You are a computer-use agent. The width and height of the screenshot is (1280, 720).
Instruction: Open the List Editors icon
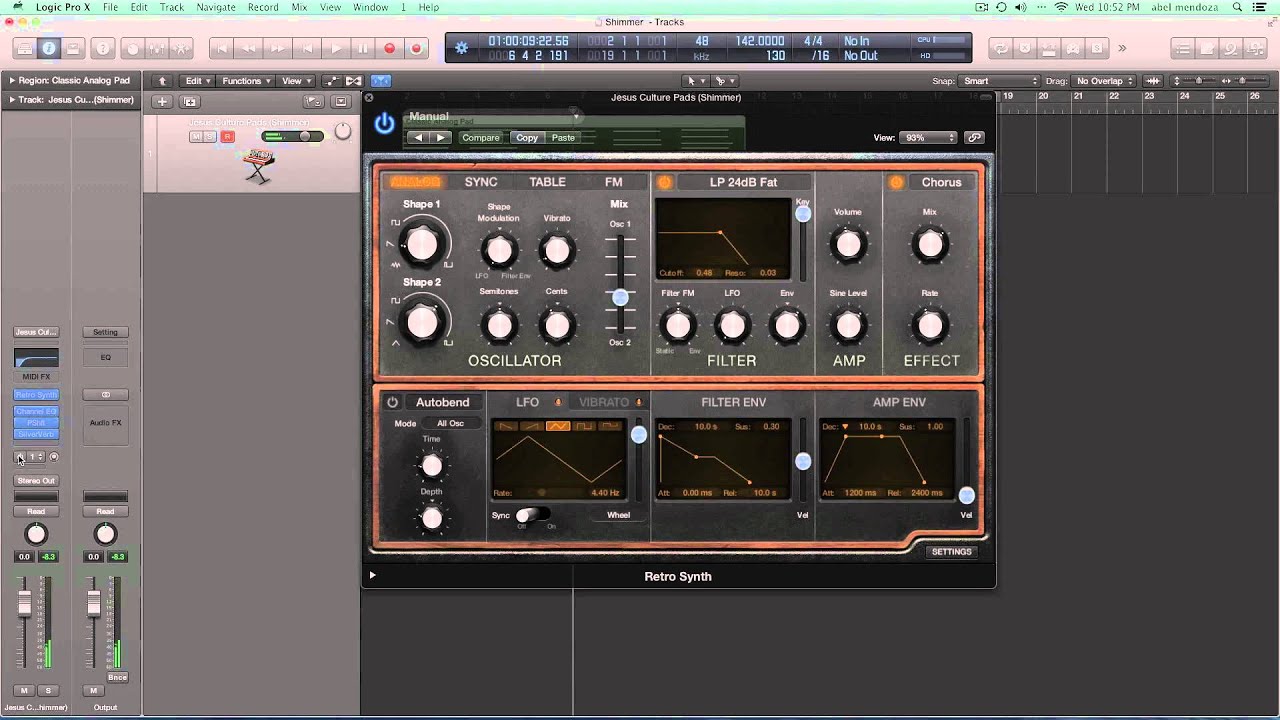pyautogui.click(x=1183, y=48)
